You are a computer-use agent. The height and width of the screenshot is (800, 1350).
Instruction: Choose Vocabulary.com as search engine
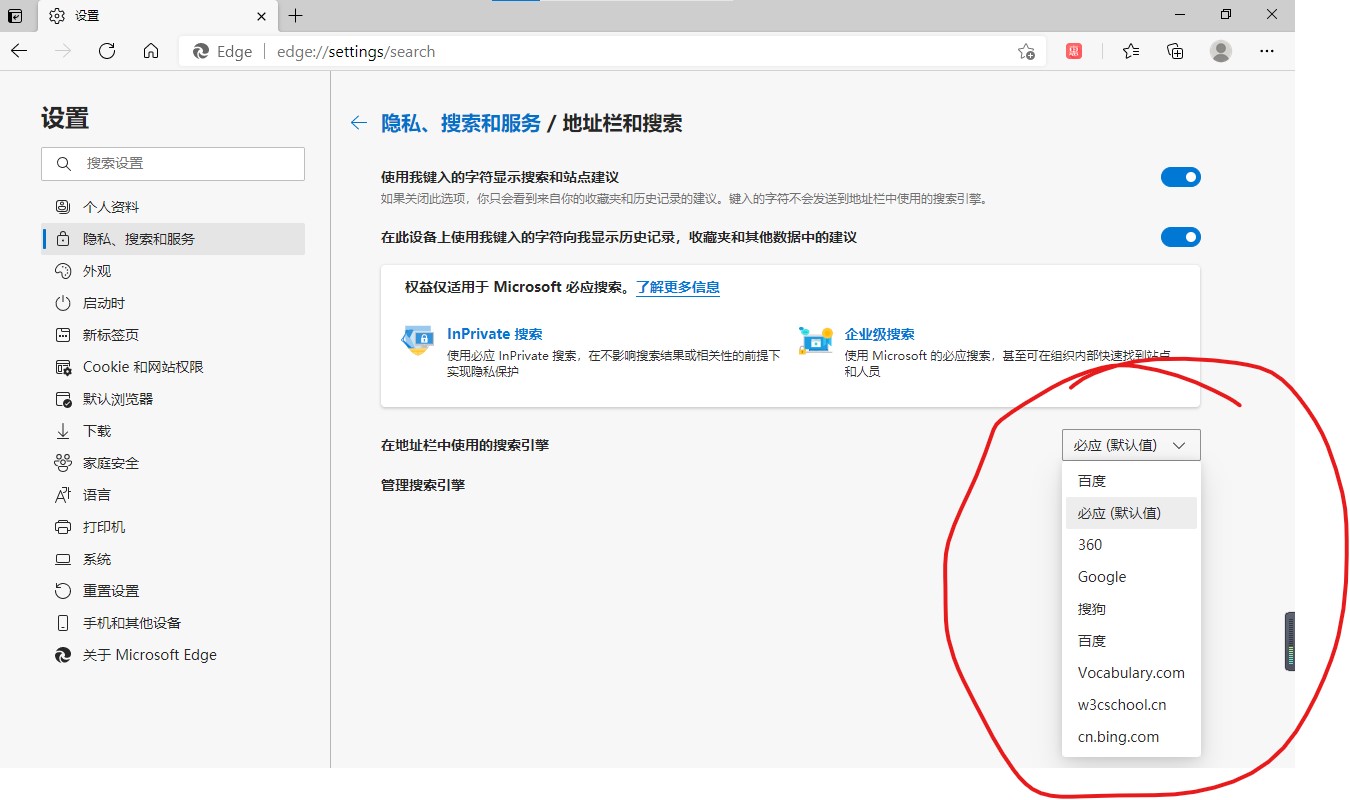(1131, 673)
